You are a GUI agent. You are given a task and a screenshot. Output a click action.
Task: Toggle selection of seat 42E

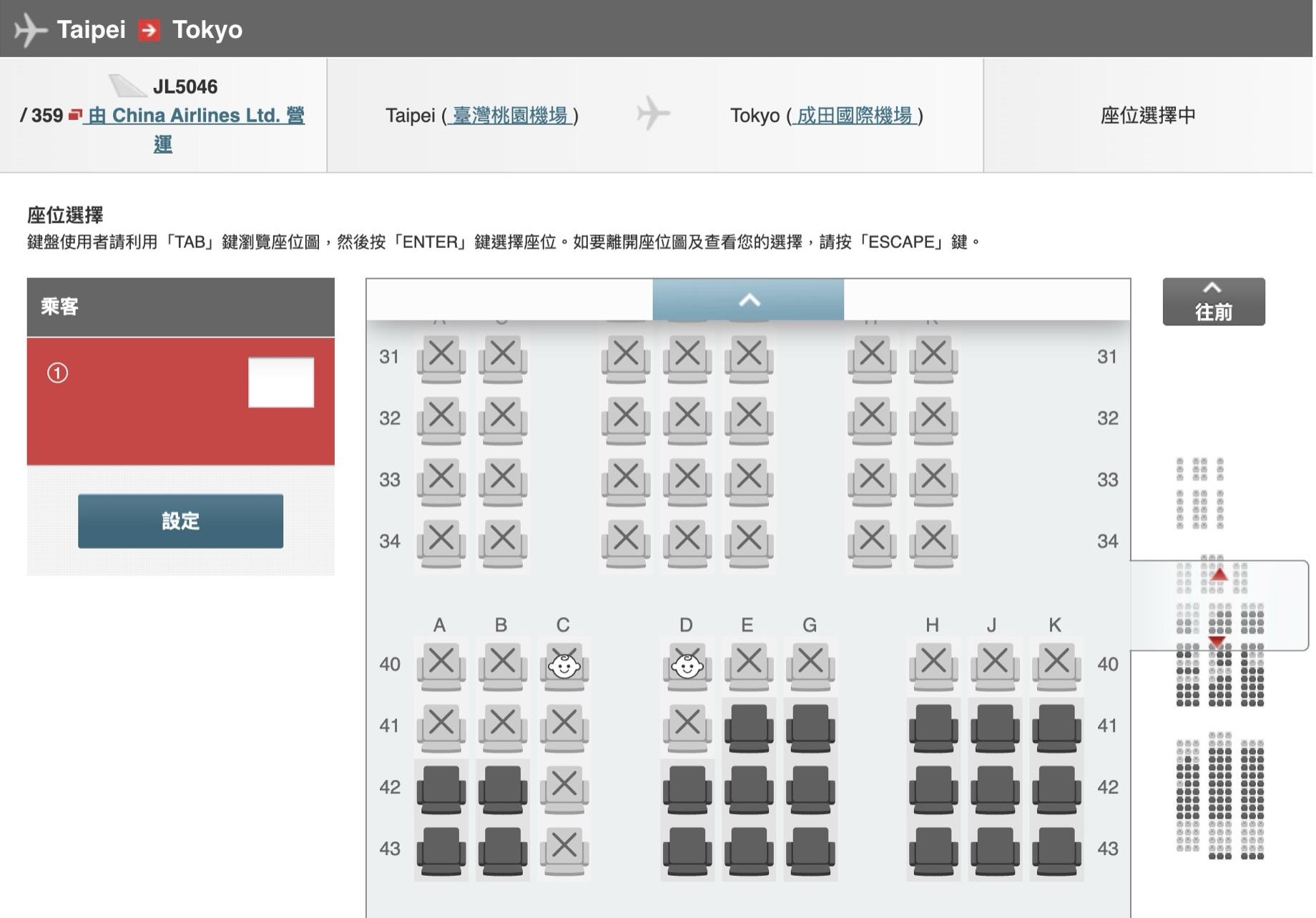click(x=747, y=788)
